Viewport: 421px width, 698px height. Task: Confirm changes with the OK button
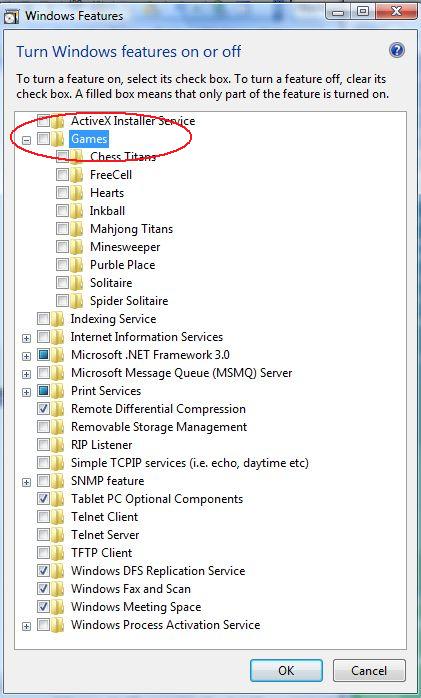pos(286,670)
